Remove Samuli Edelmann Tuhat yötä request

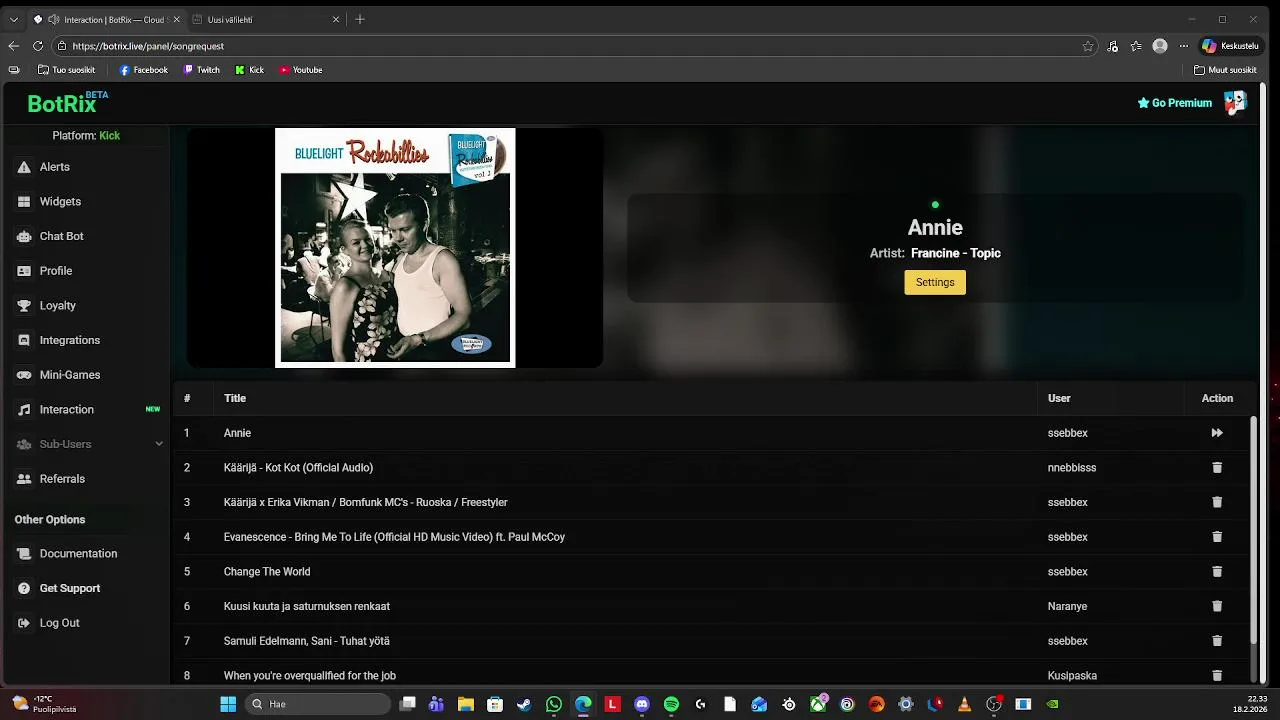coord(1217,641)
